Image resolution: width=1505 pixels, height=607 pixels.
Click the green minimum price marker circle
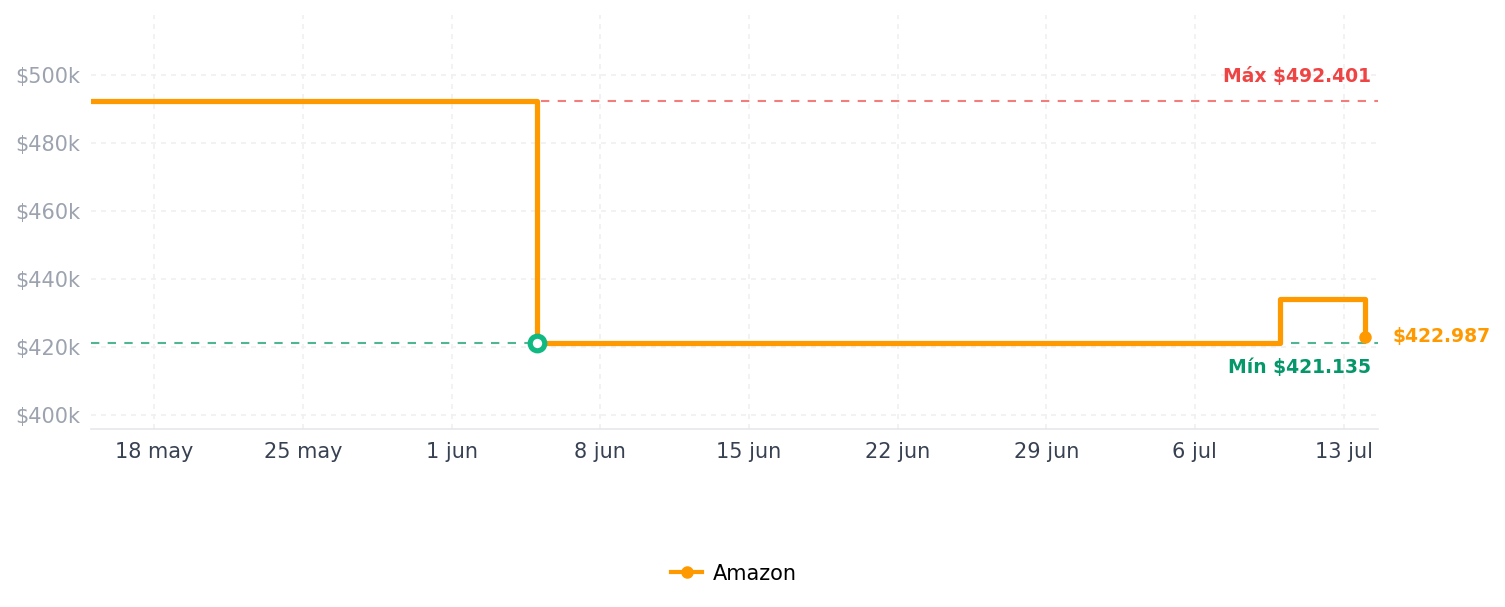pyautogui.click(x=537, y=343)
